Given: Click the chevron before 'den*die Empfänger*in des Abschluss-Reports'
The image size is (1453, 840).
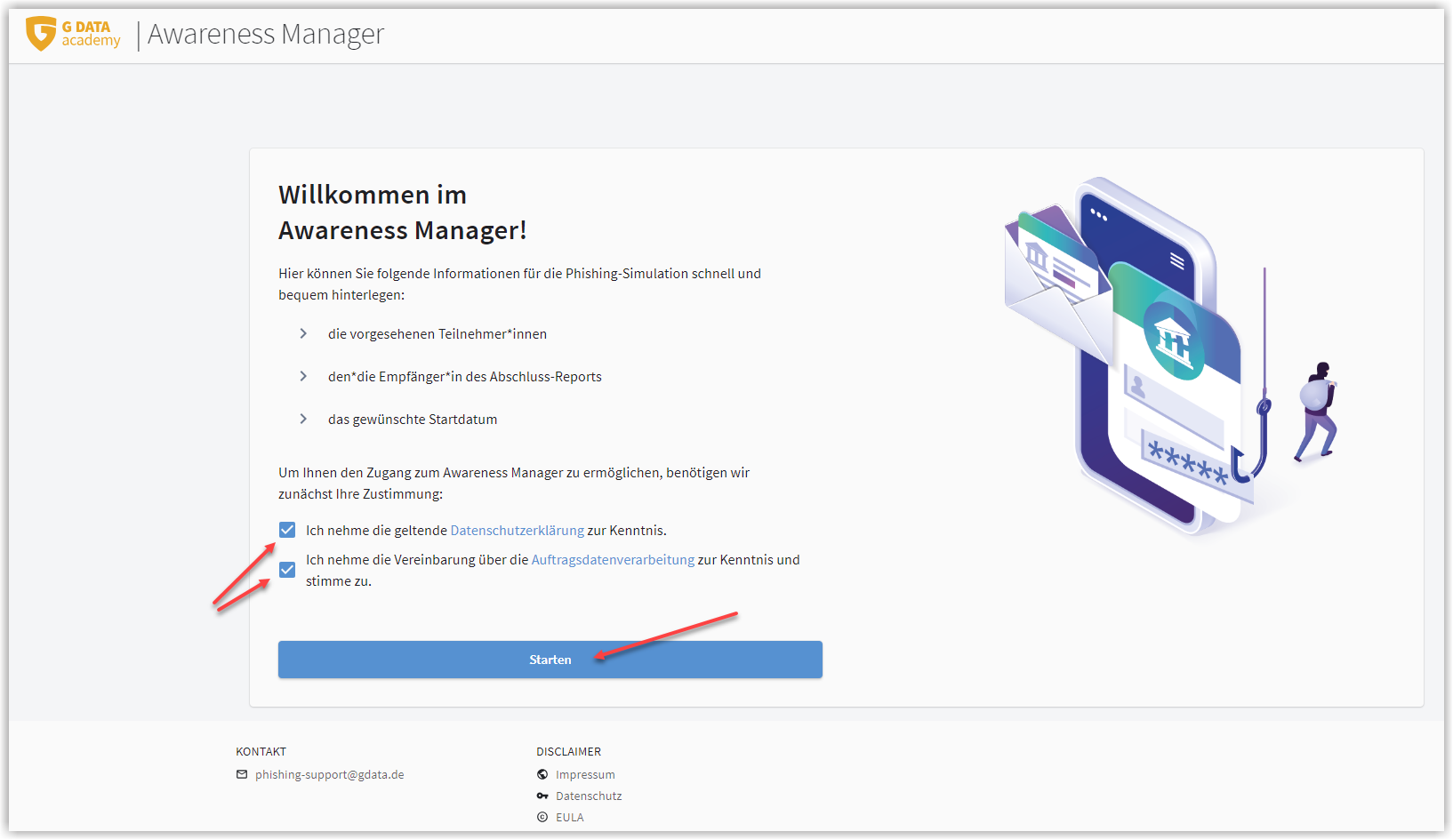Looking at the screenshot, I should pos(303,376).
